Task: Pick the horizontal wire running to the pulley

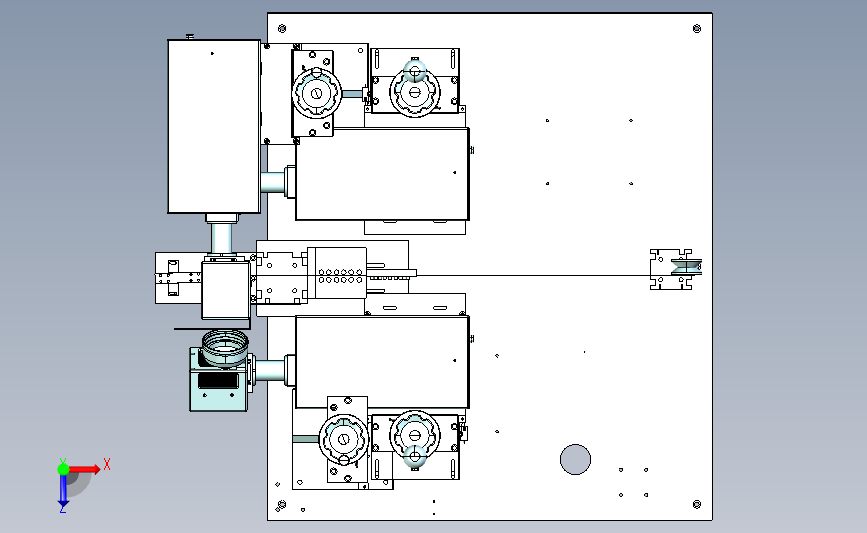Action: [533, 275]
